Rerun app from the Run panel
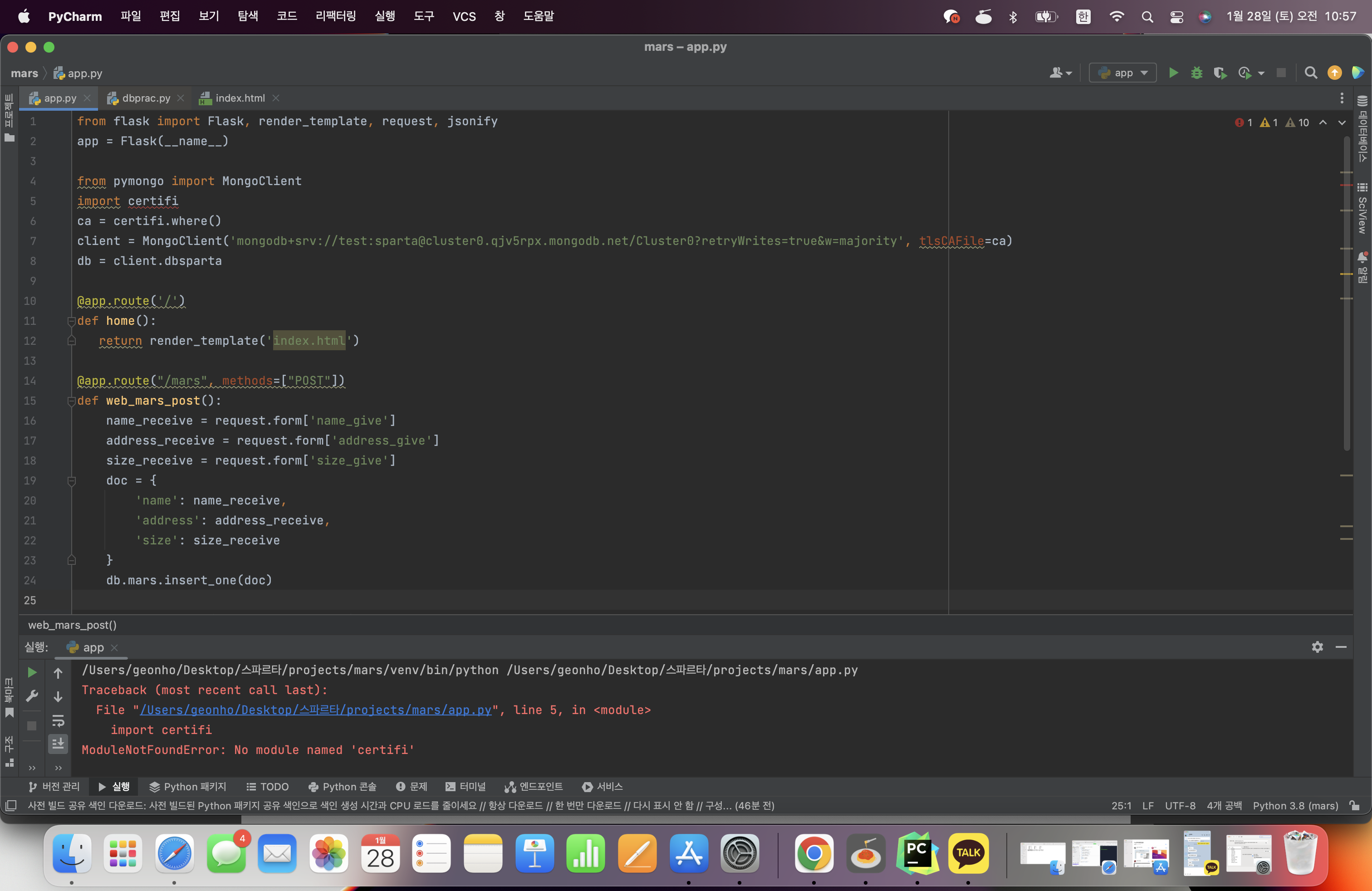The width and height of the screenshot is (1372, 891). [32, 673]
